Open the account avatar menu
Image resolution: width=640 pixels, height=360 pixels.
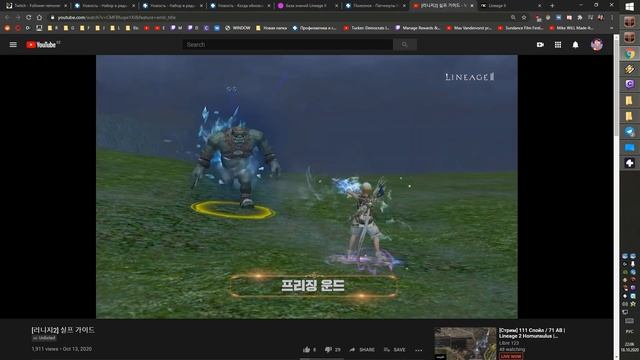click(x=596, y=44)
